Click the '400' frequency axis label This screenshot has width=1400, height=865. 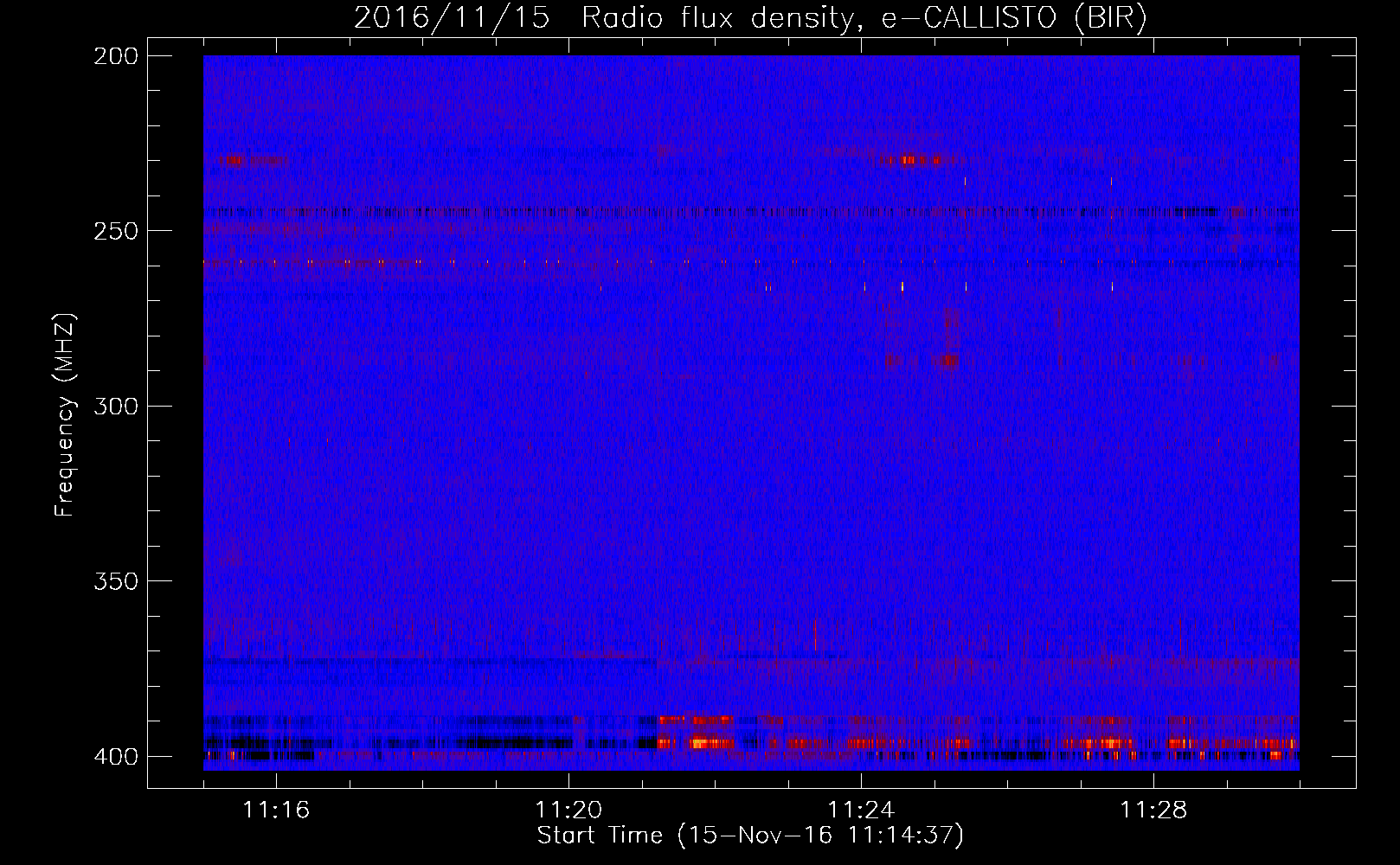point(115,757)
